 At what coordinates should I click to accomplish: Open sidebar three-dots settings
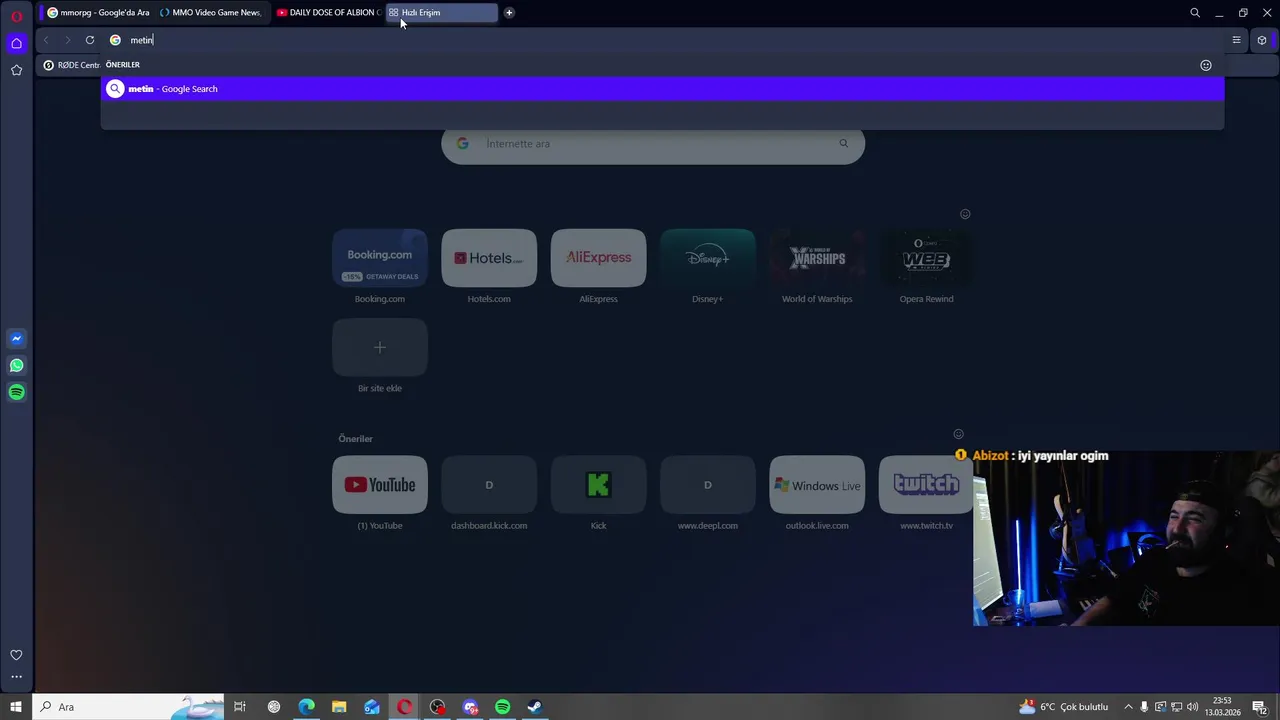coord(16,677)
